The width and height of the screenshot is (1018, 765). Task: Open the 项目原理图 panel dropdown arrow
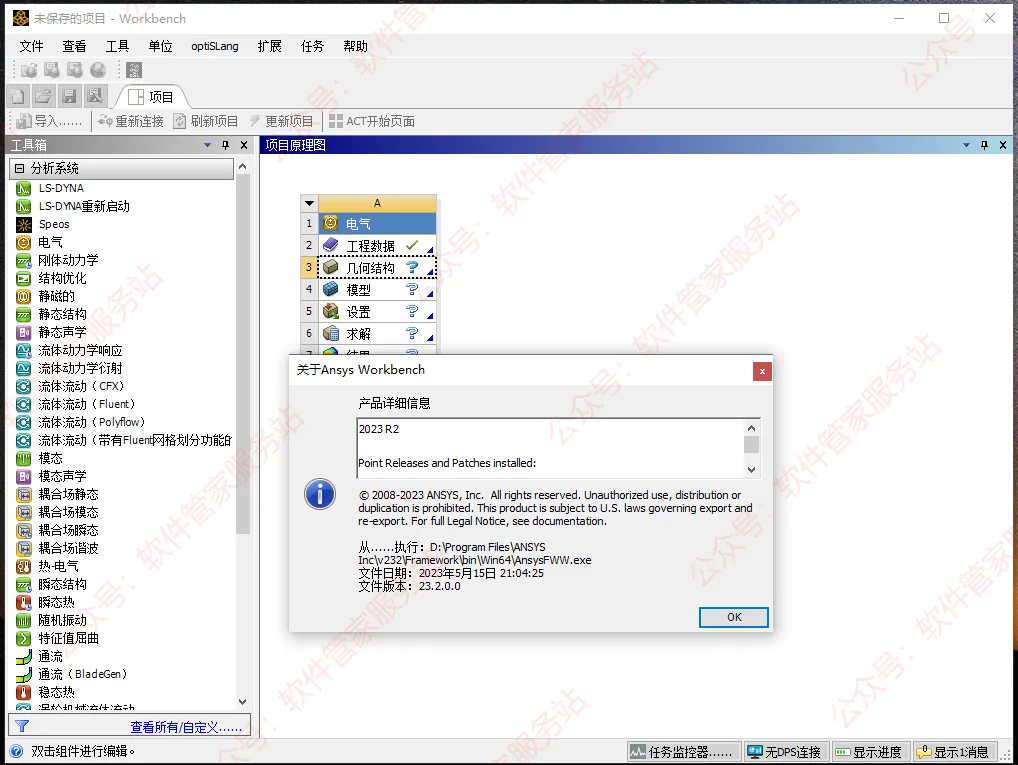pos(966,145)
